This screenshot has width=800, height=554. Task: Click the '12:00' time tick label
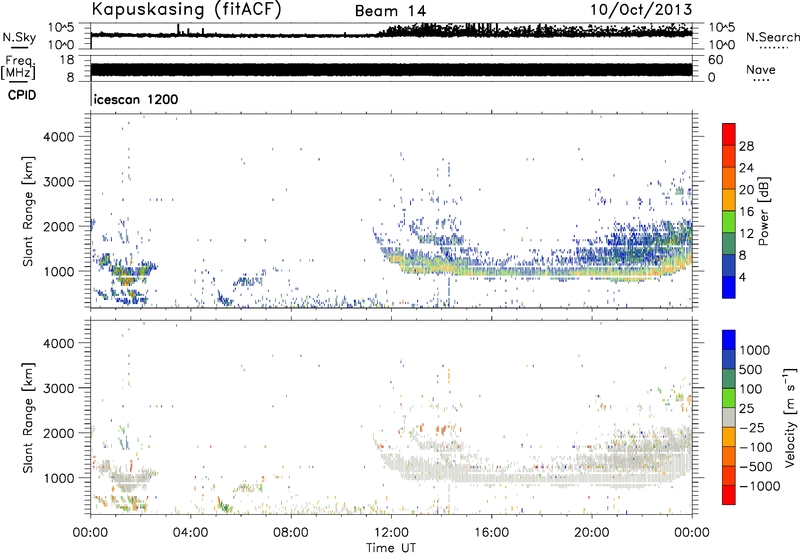tap(391, 533)
